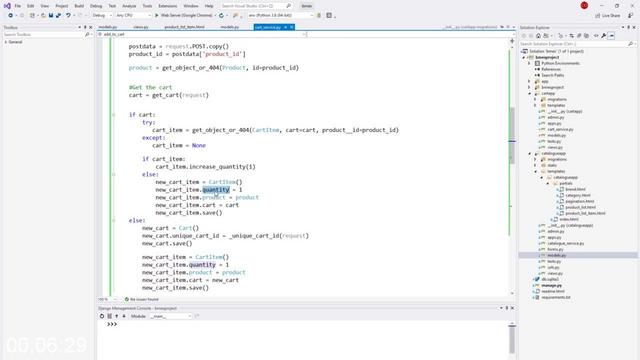Image resolution: width=640 pixels, height=360 pixels.
Task: Select pagination.html in Solution Explorer
Action: (580, 201)
